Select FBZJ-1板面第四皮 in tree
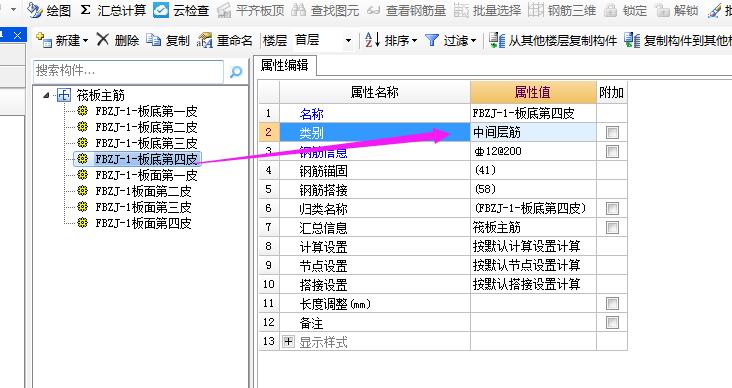The image size is (732, 388). click(x=143, y=223)
